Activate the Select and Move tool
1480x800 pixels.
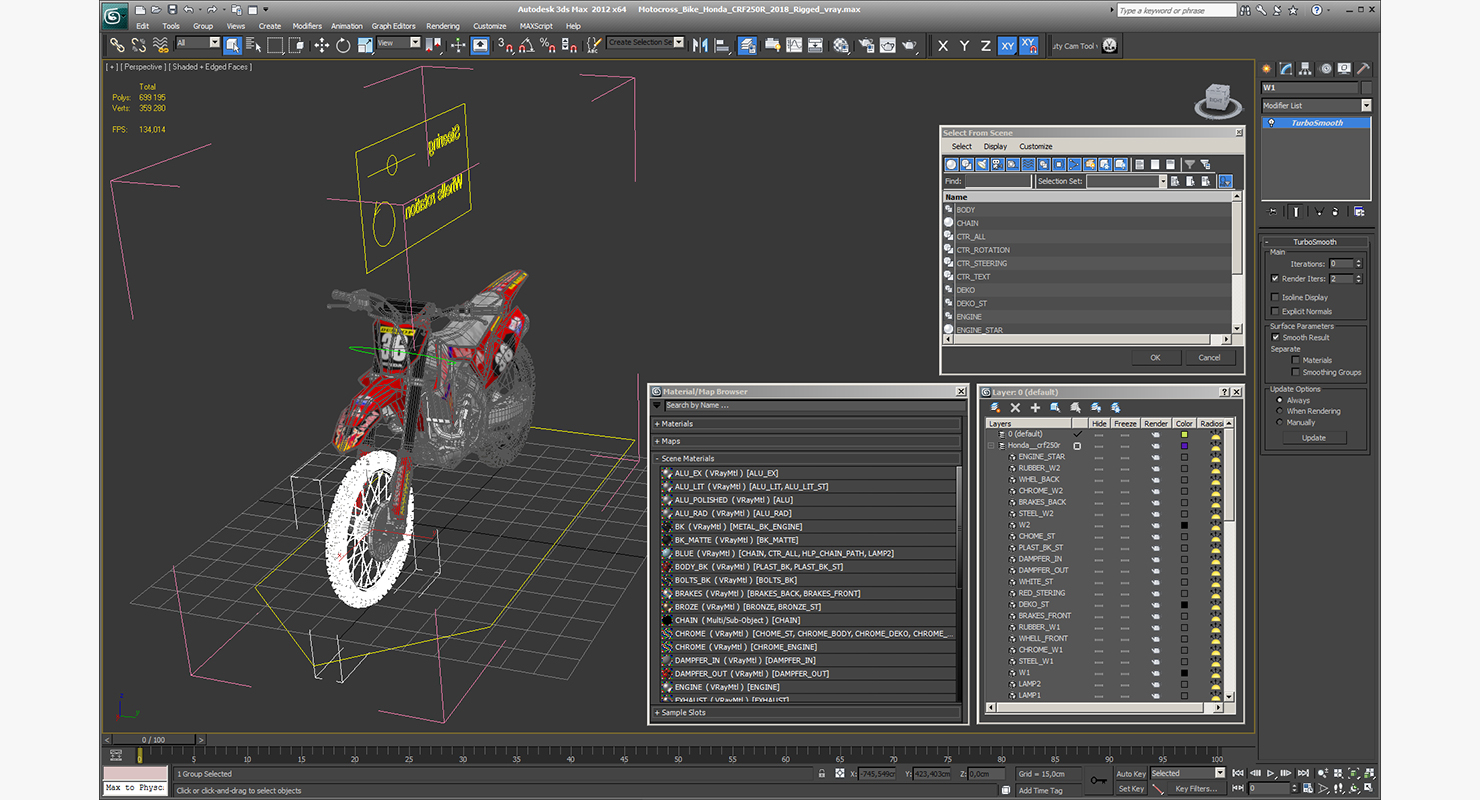tap(321, 45)
